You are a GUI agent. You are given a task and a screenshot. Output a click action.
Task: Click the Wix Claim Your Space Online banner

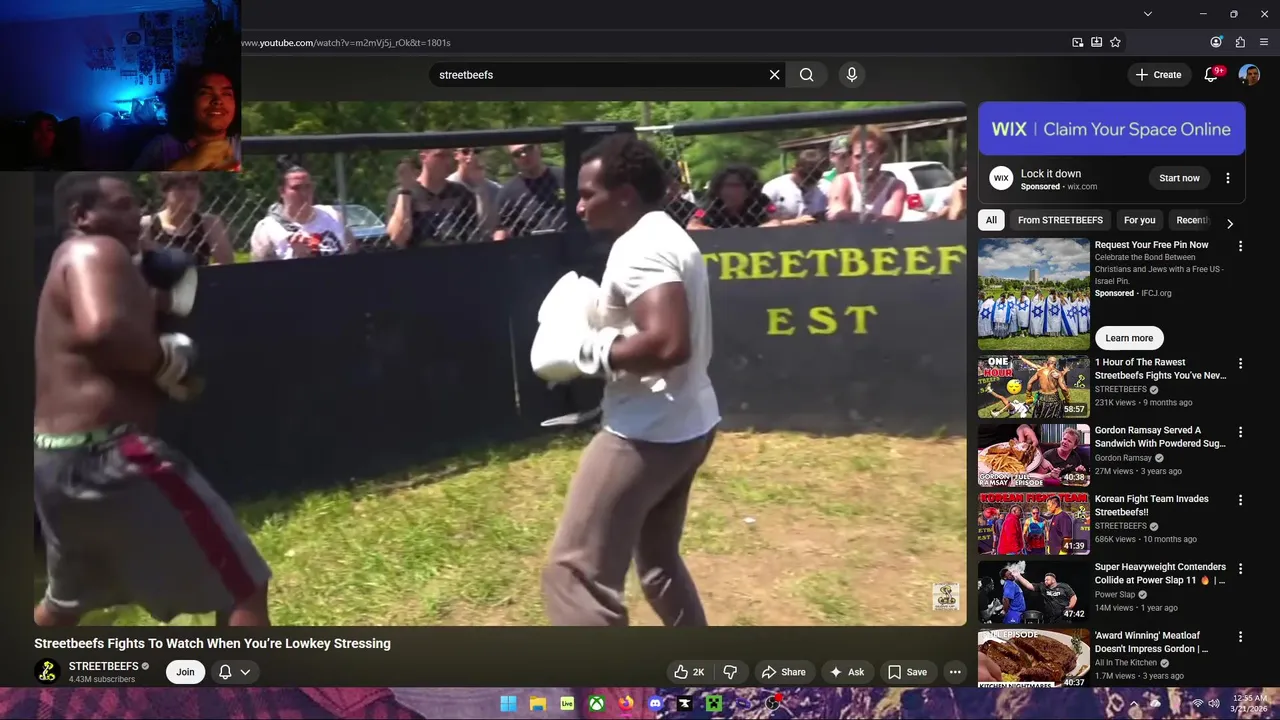(x=1112, y=129)
